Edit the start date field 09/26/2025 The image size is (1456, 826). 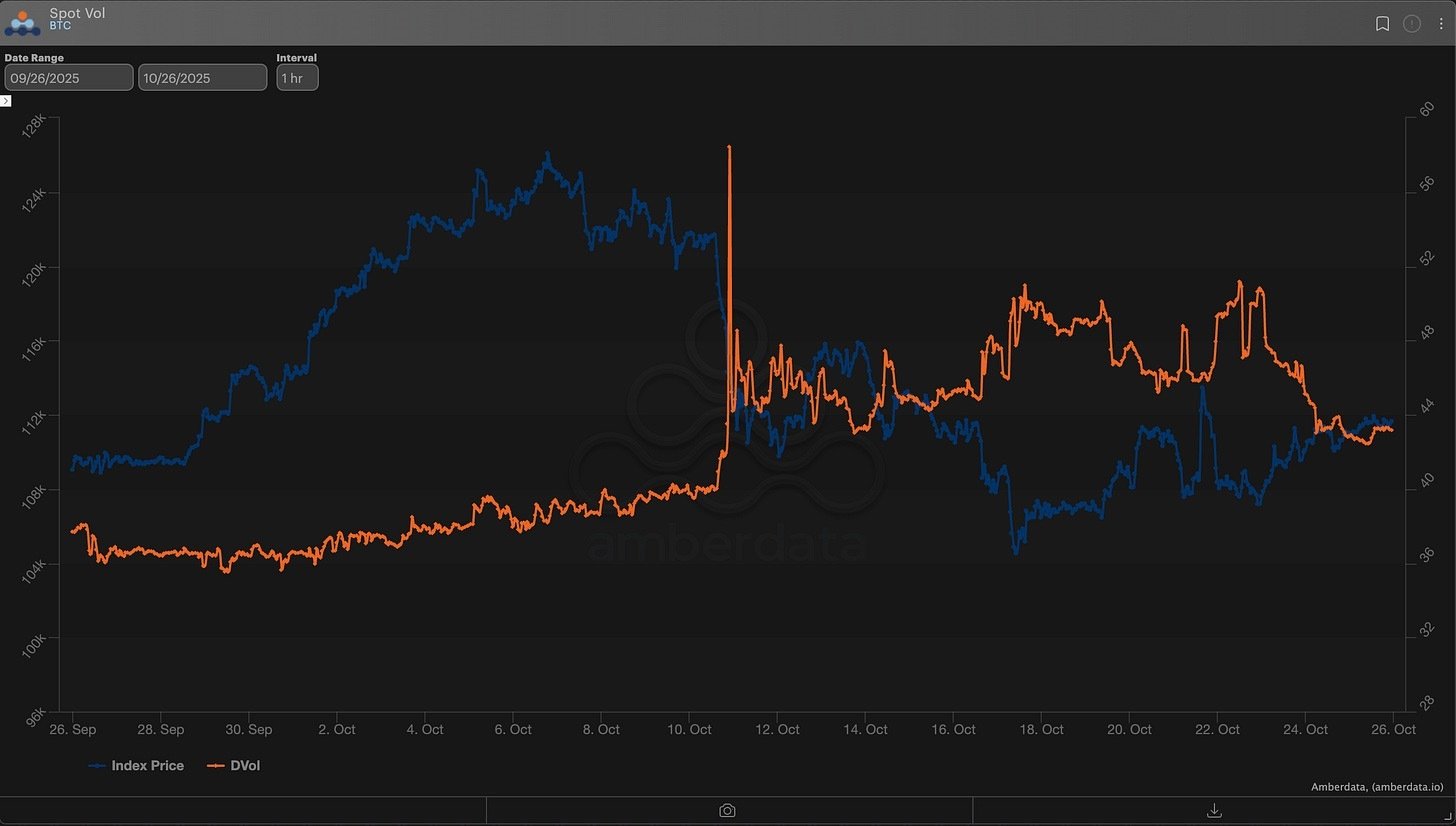point(68,78)
